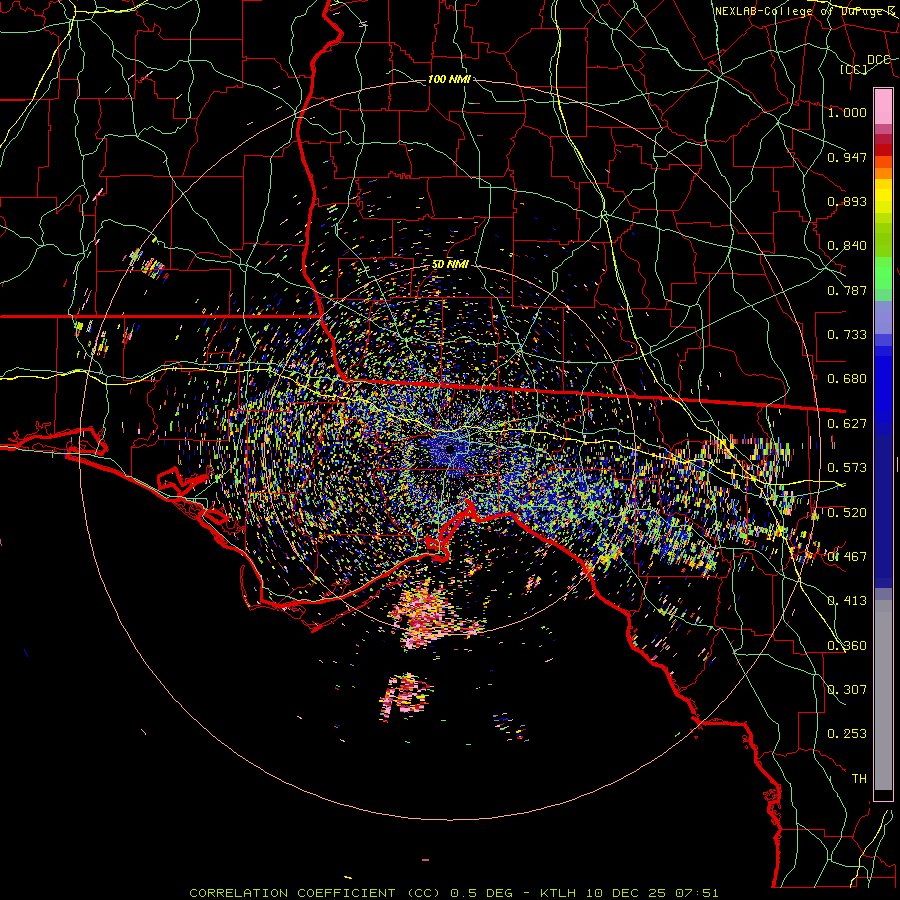Click the 0.520 scale value
Image resolution: width=900 pixels, height=900 pixels.
847,513
